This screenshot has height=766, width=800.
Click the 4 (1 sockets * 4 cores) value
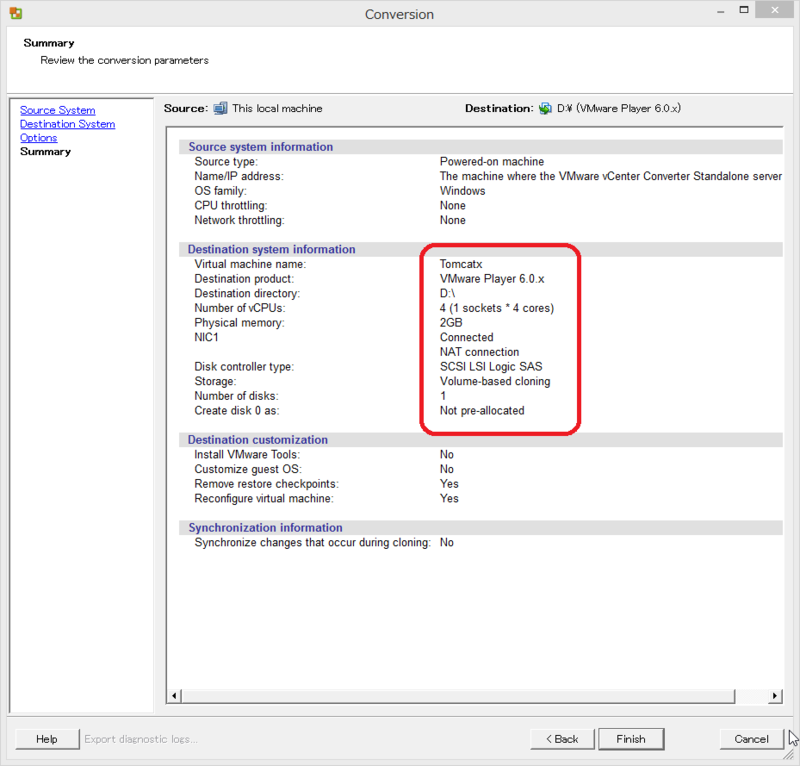[497, 308]
